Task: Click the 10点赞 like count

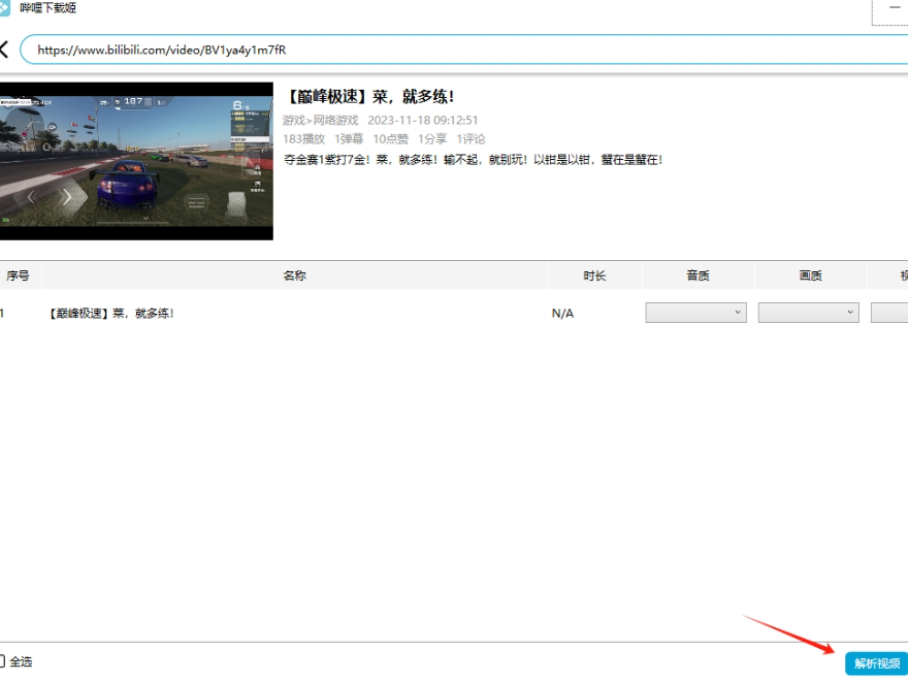Action: pyautogui.click(x=391, y=139)
